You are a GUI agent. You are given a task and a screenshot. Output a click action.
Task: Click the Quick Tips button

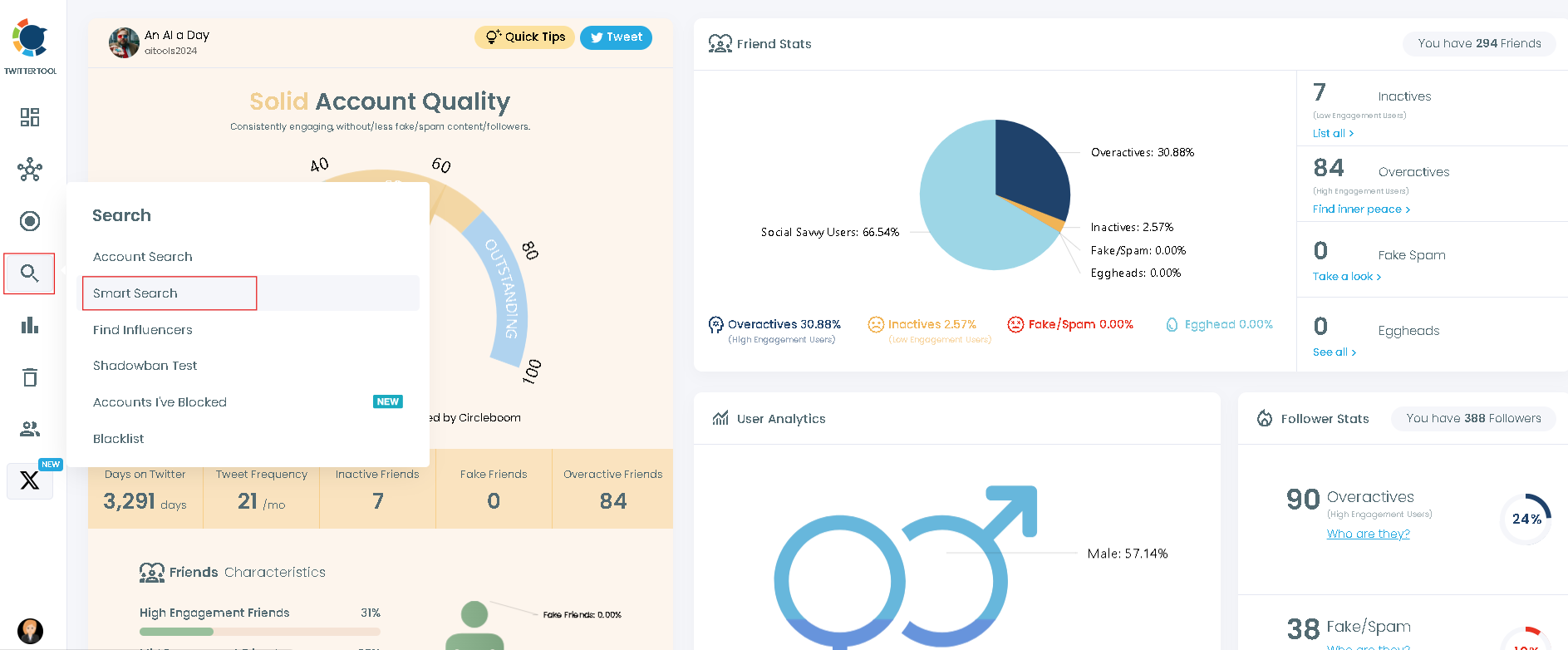coord(524,37)
